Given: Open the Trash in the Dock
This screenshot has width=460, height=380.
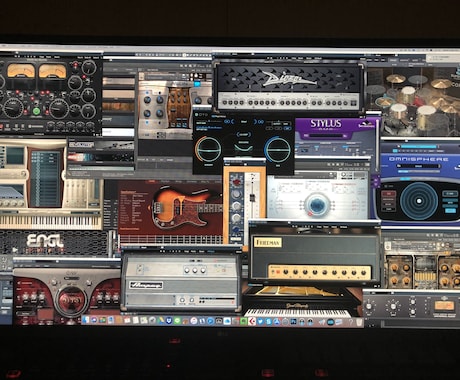Looking at the screenshot, I should 359,322.
